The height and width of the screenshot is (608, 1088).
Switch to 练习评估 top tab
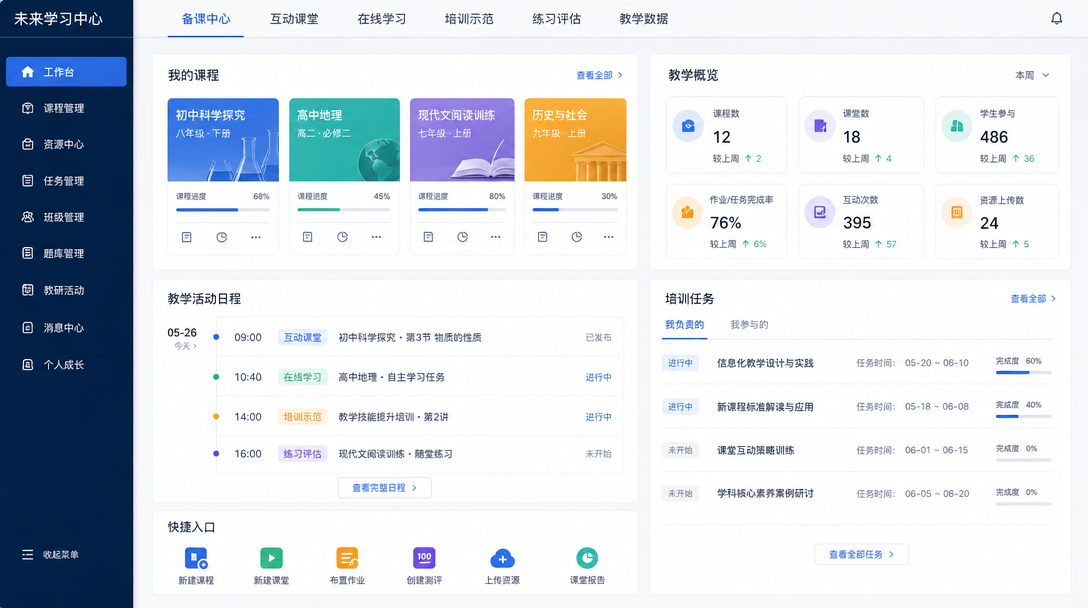(x=556, y=19)
